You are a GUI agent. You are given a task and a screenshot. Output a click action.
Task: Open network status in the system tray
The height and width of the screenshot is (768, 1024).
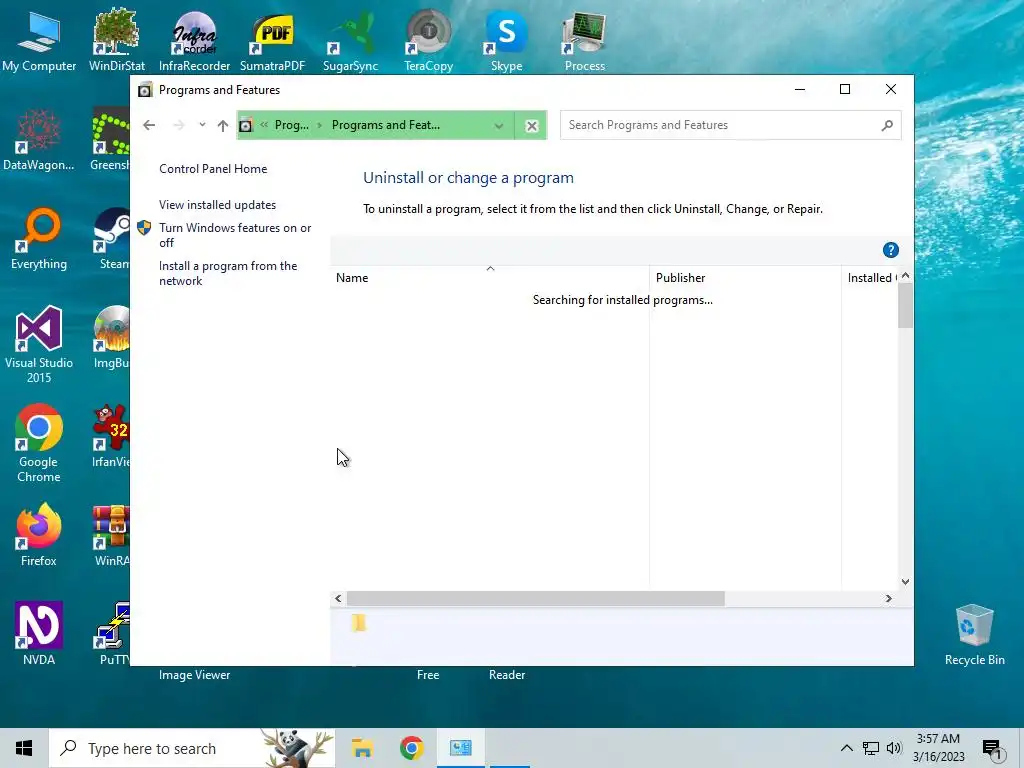871,748
